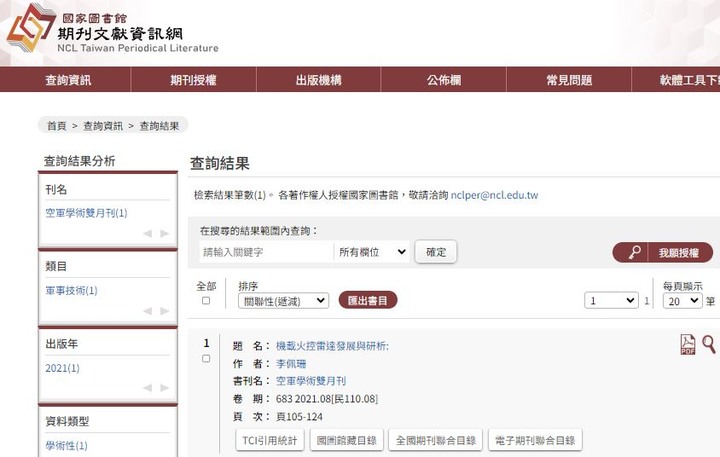Open the 出版機構 menu
Screen dimensions: 720x457
coord(319,80)
